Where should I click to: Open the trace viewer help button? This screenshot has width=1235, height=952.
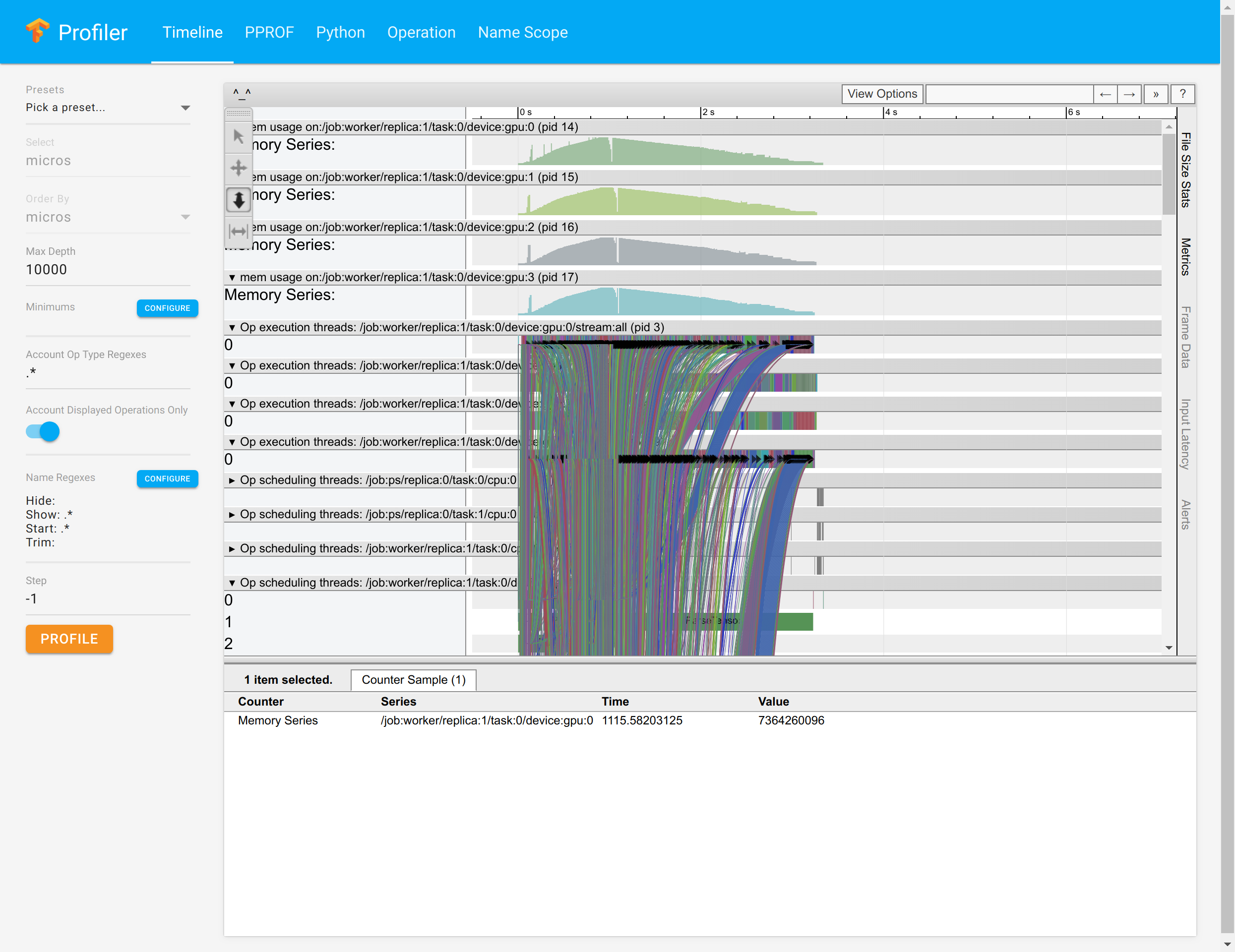(x=1182, y=94)
